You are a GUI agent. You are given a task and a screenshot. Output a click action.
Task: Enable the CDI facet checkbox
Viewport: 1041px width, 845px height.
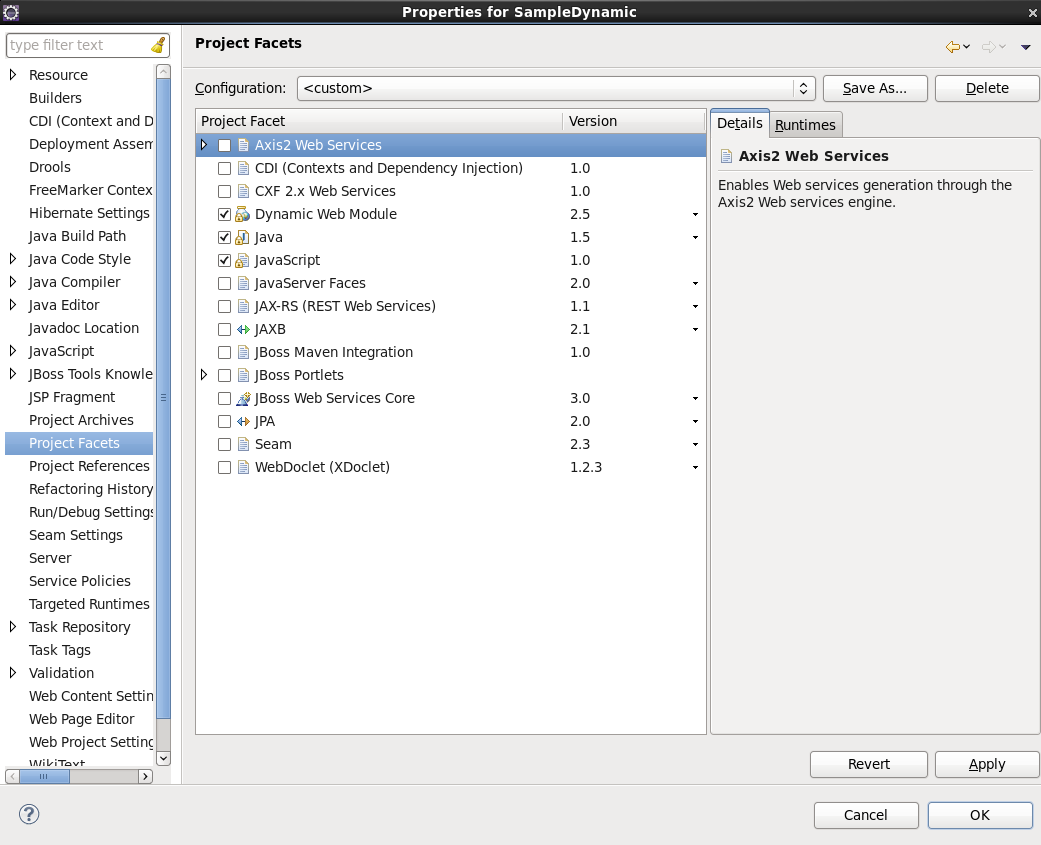click(224, 168)
